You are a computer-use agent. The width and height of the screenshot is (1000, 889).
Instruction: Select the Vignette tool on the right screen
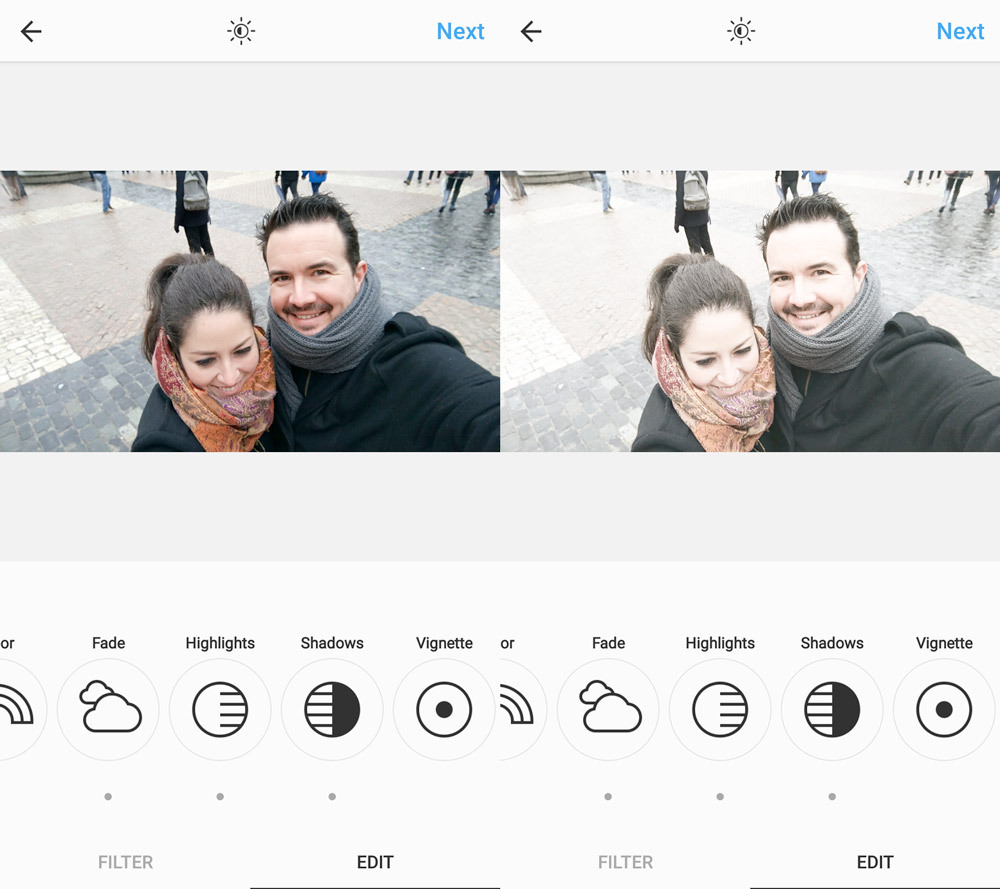(x=944, y=709)
